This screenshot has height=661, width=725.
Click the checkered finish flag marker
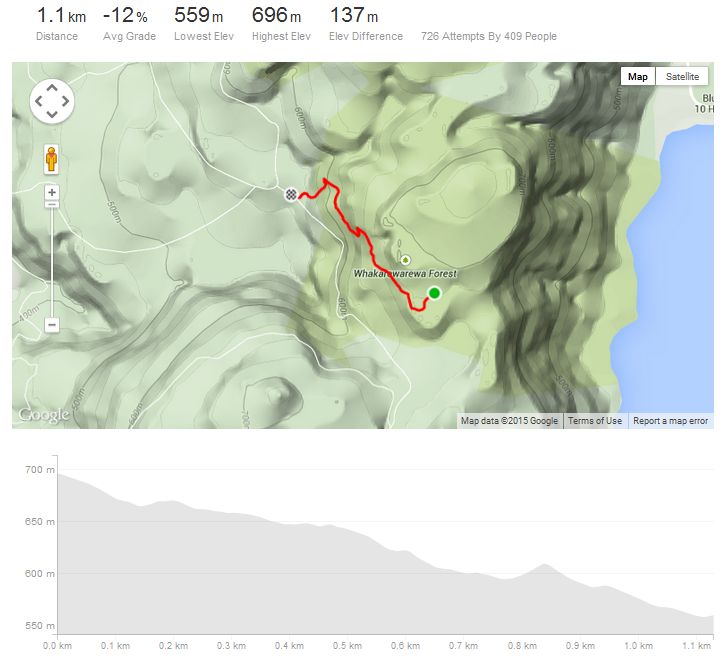click(x=291, y=195)
